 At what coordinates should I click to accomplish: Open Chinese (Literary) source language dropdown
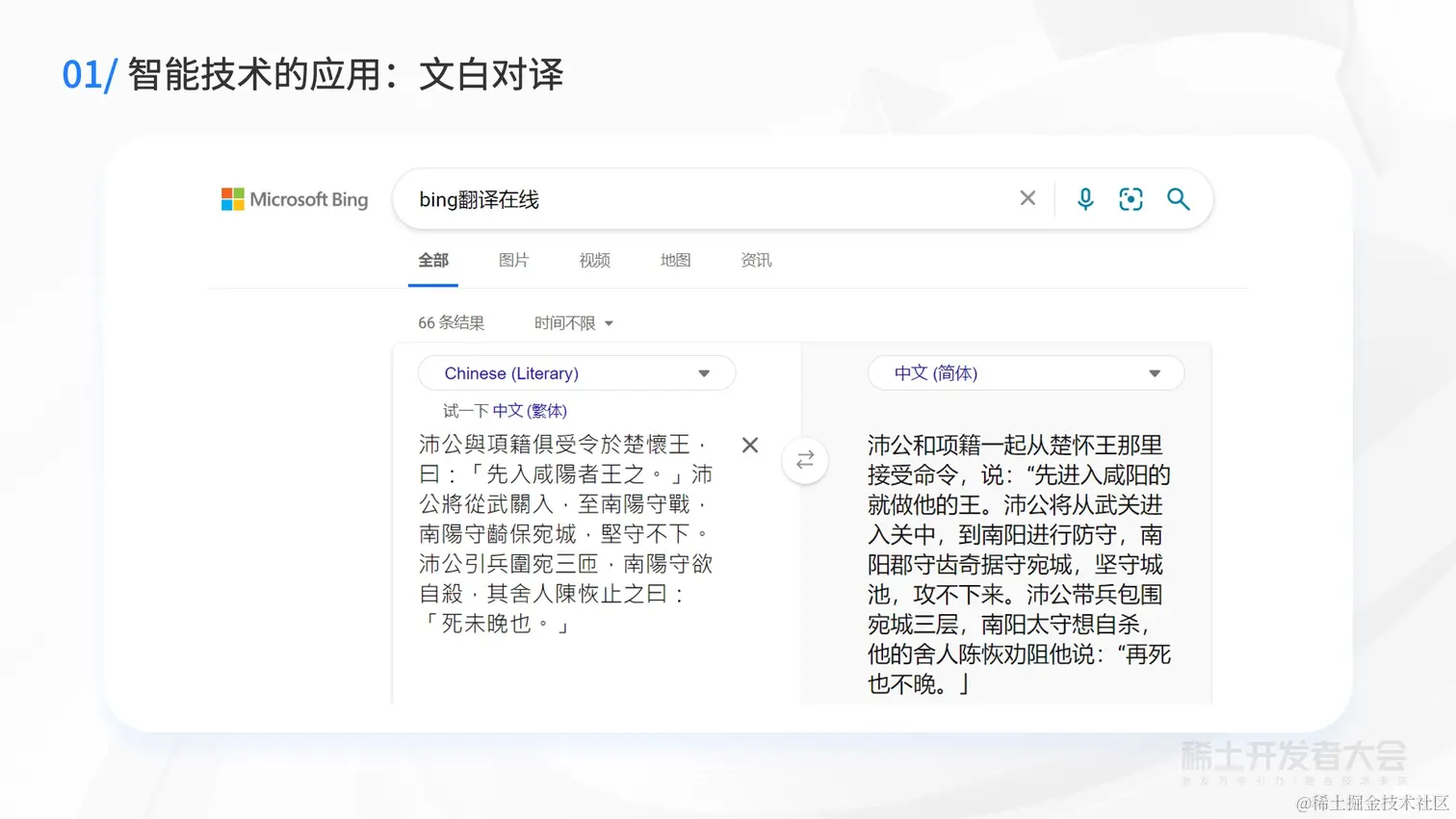click(x=577, y=373)
